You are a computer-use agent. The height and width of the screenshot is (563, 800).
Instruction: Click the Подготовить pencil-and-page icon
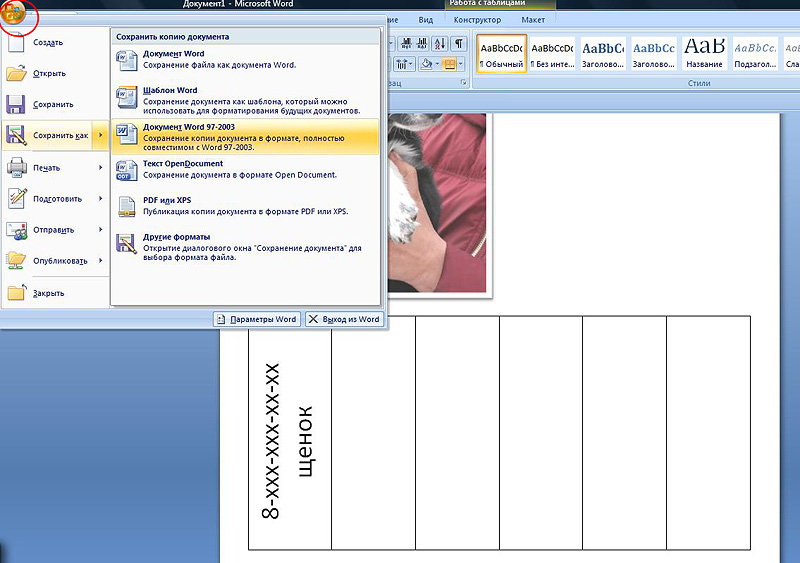17,199
